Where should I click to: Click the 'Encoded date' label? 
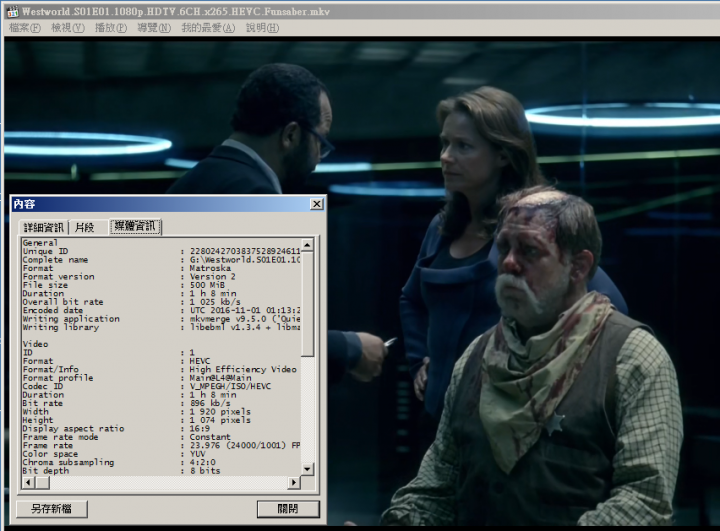(52, 310)
